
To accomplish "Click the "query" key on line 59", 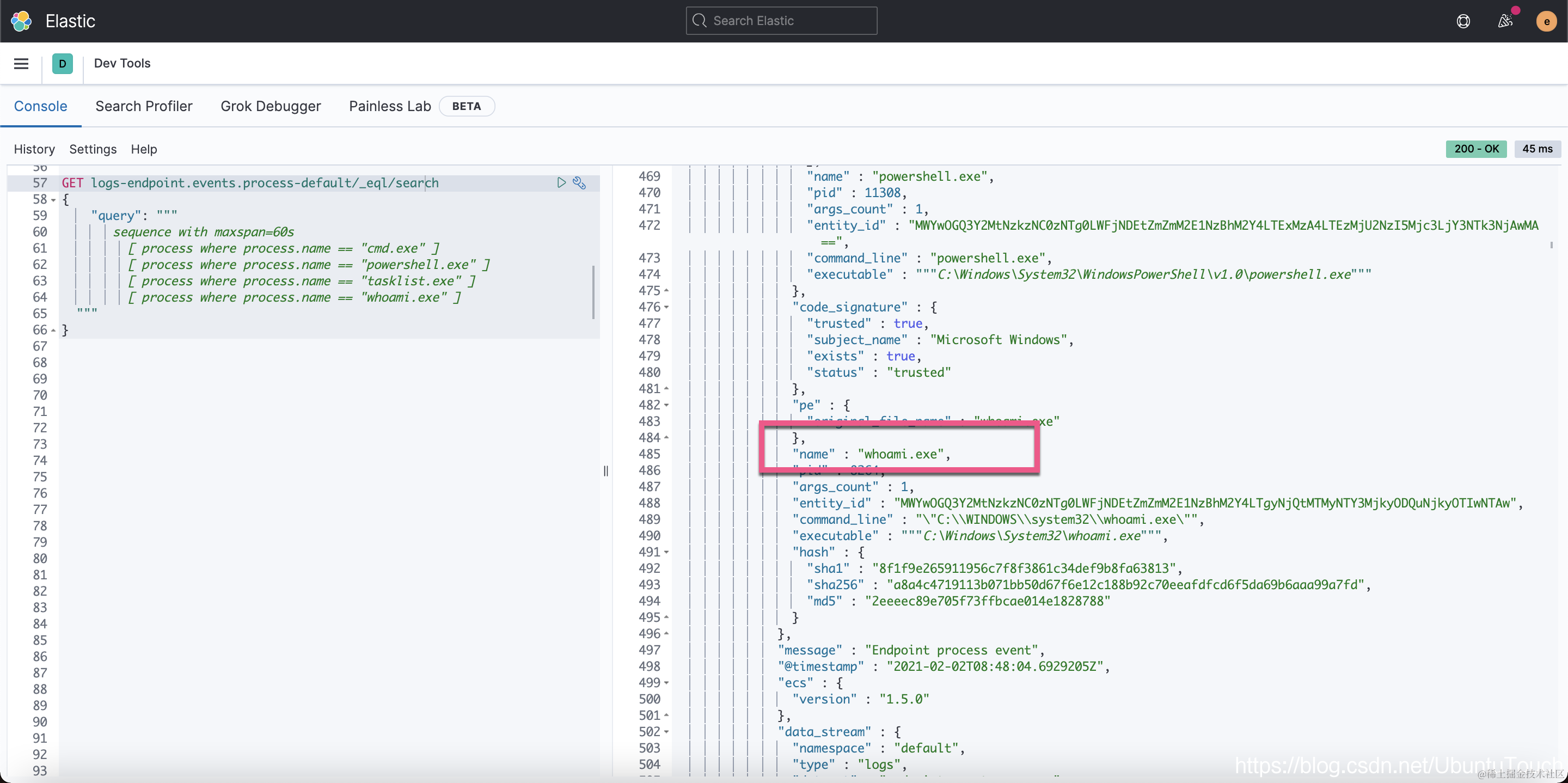I will pos(115,216).
